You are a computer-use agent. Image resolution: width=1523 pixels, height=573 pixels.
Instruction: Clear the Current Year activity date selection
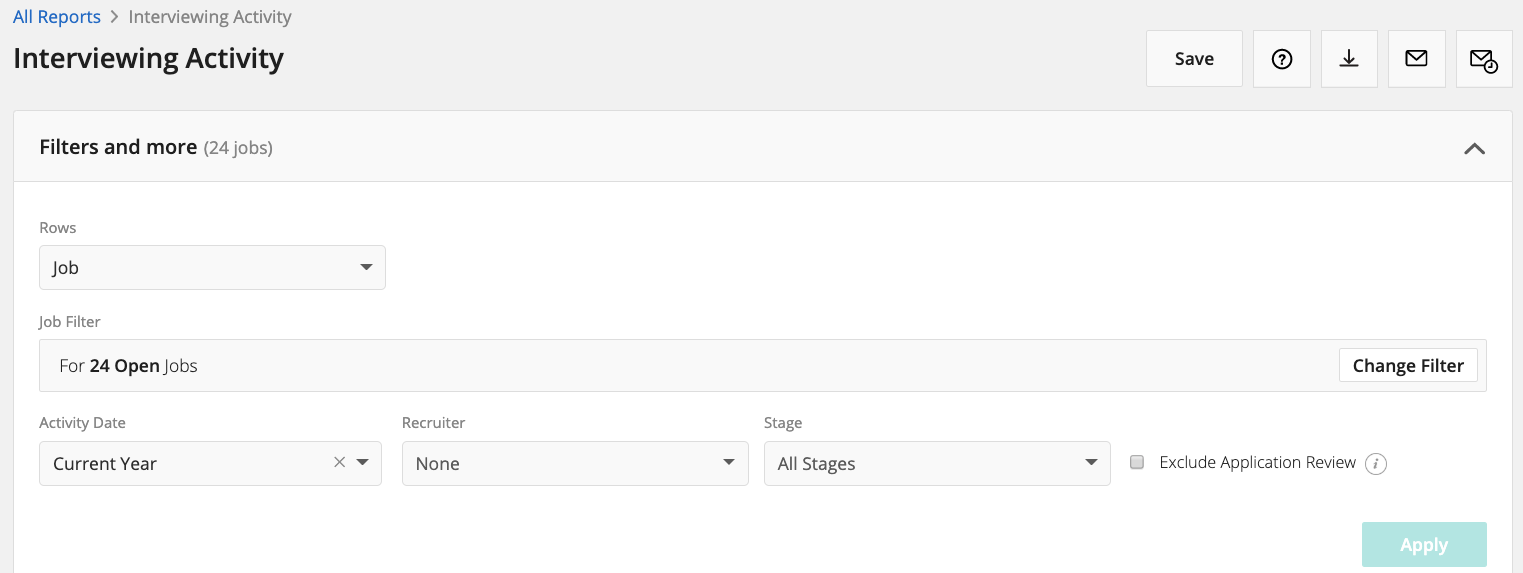pyautogui.click(x=339, y=462)
